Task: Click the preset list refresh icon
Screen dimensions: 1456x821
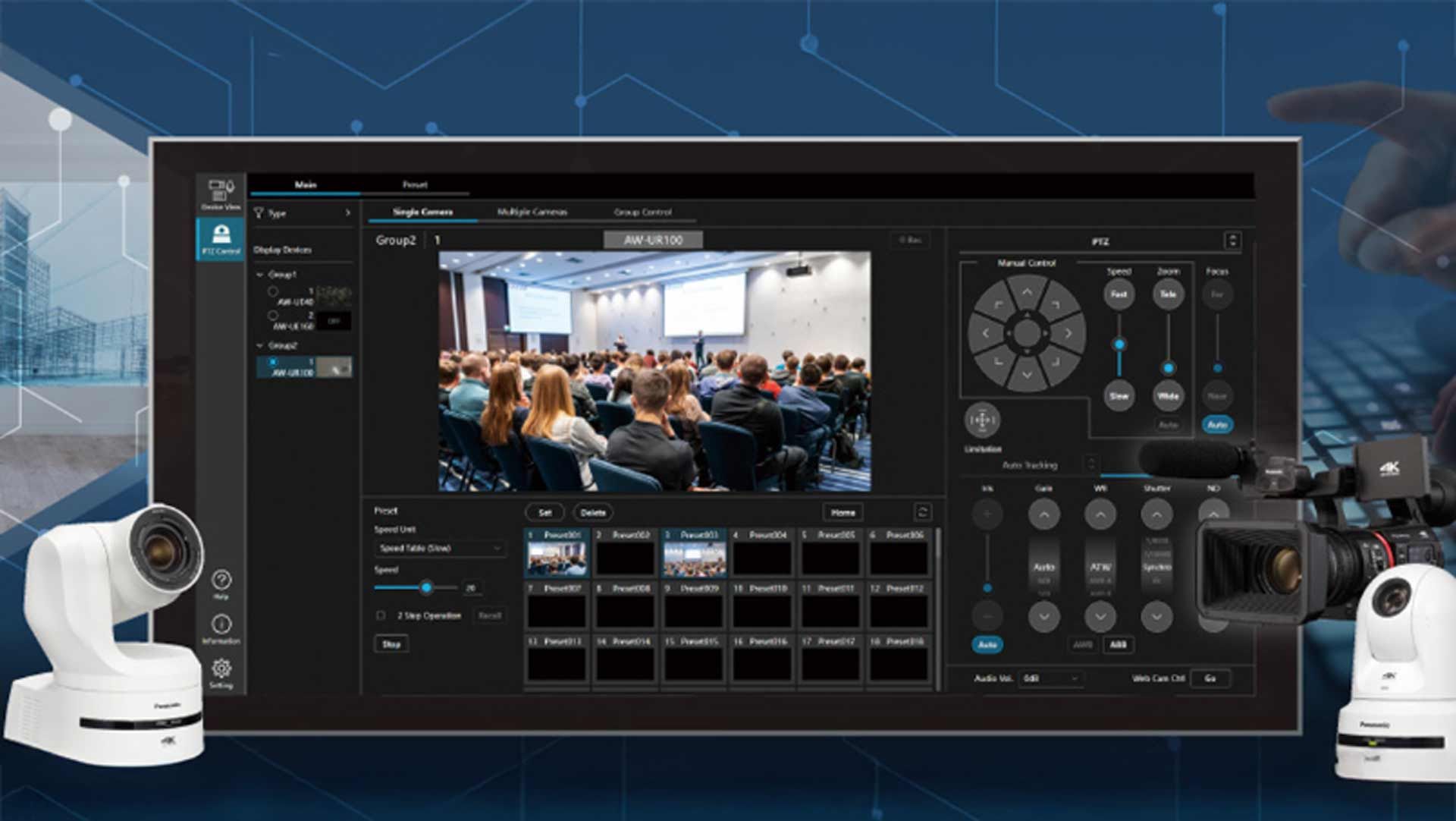Action: (x=922, y=512)
